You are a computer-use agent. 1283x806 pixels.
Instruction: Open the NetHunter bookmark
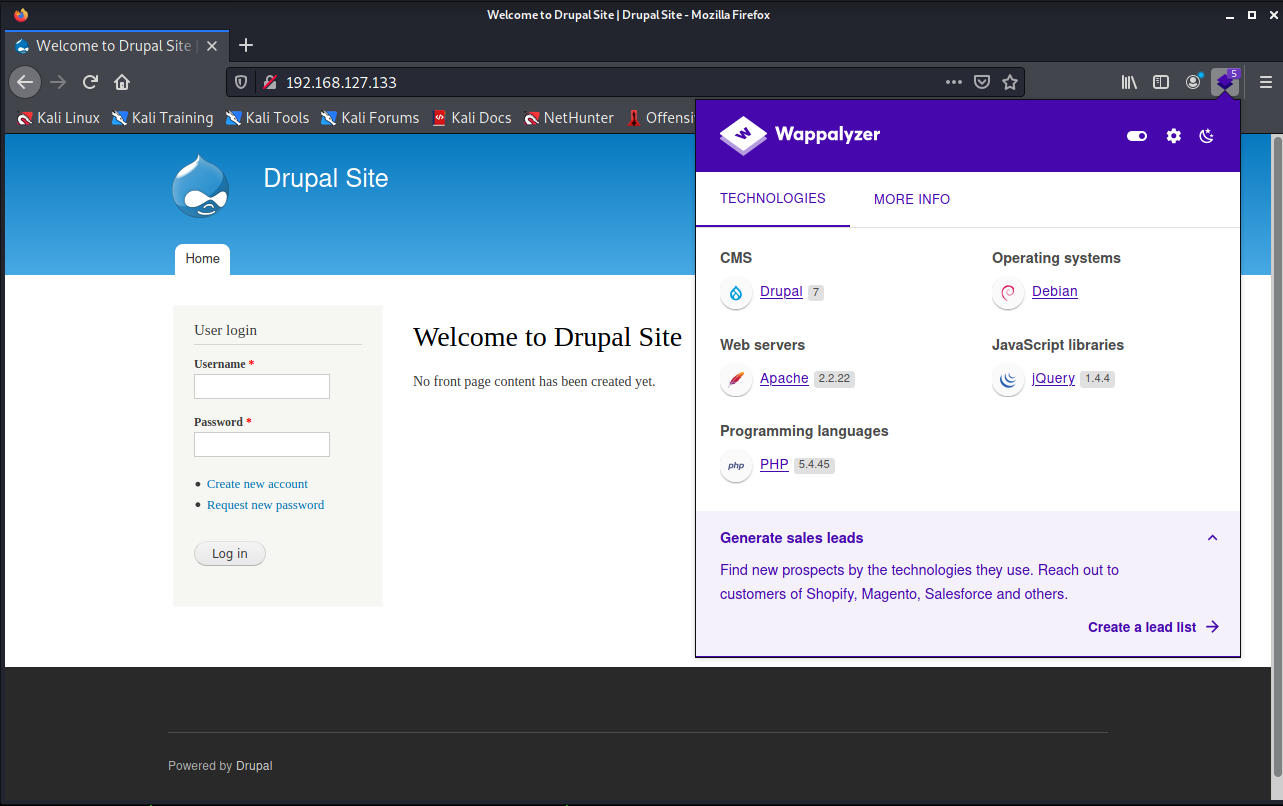pyautogui.click(x=569, y=118)
